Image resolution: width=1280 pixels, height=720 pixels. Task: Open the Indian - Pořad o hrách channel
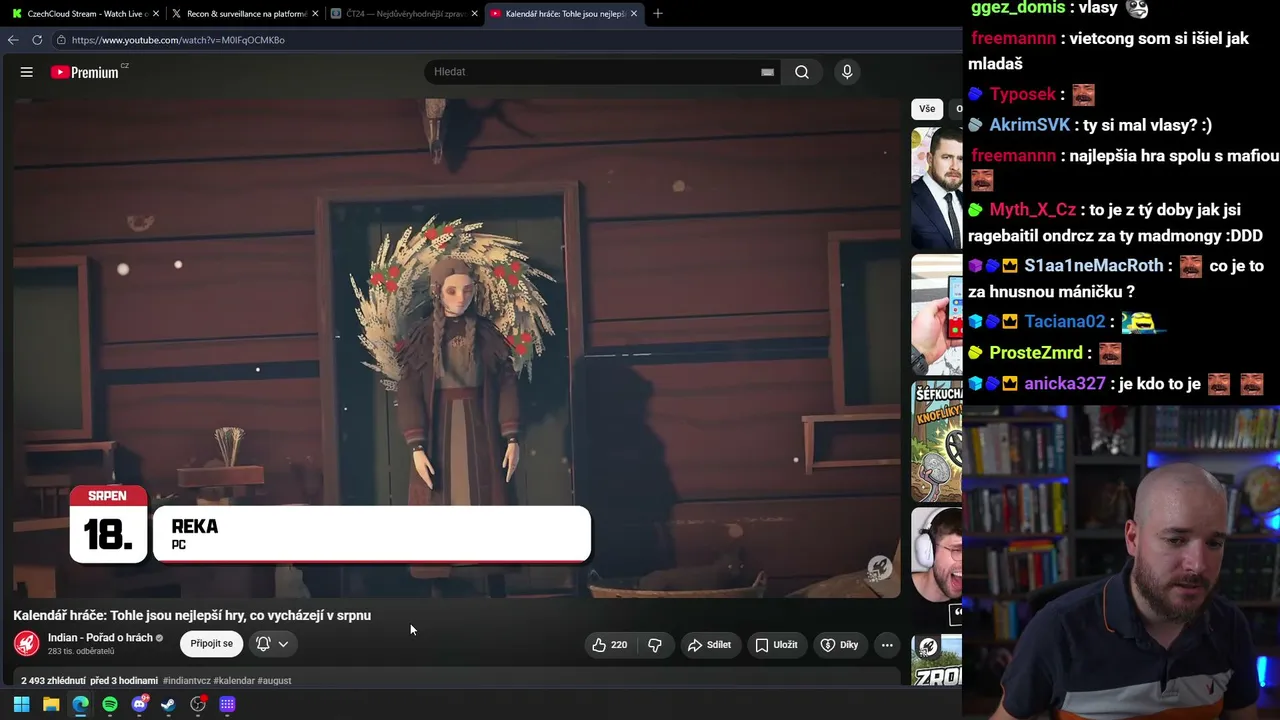(x=100, y=638)
